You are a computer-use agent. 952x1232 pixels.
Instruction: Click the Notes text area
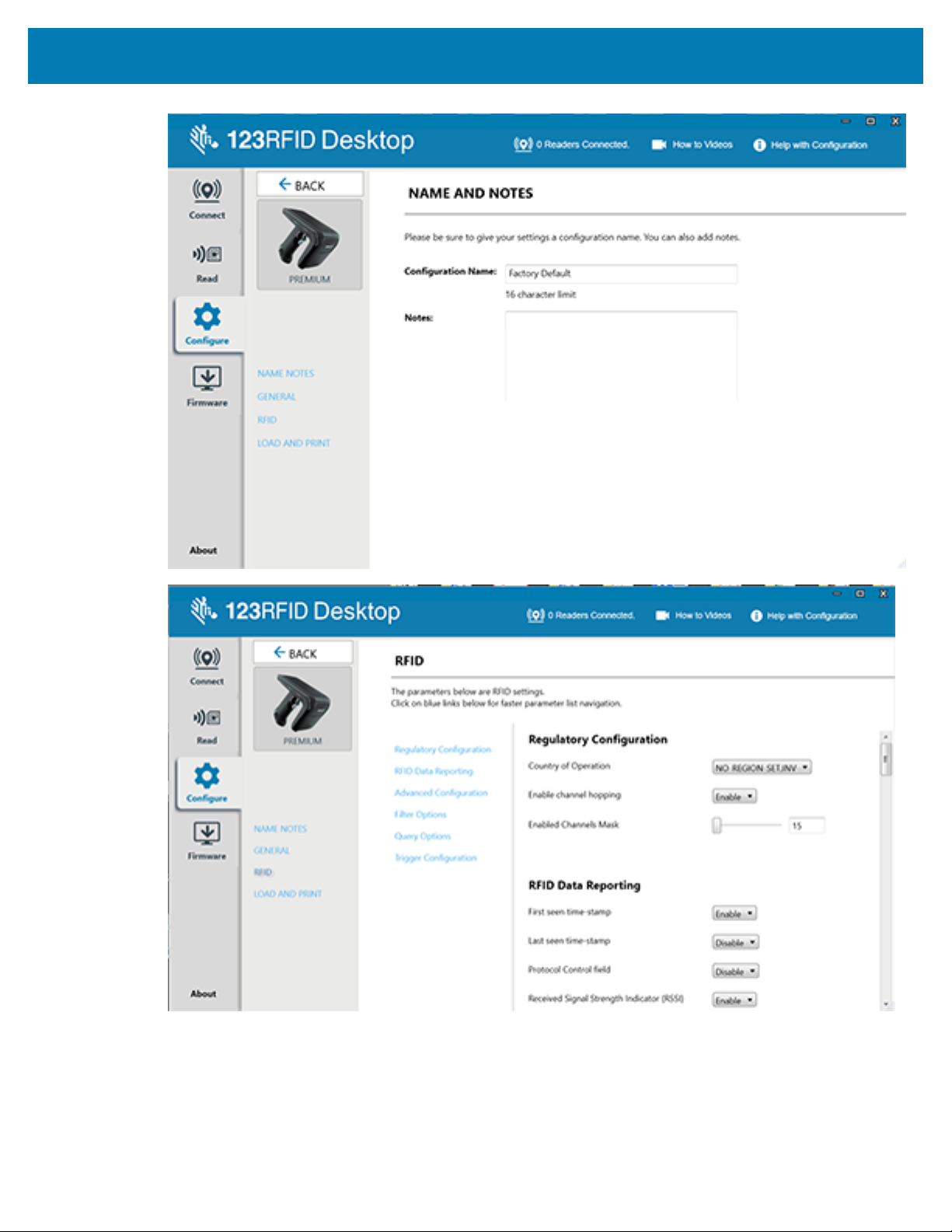pyautogui.click(x=621, y=356)
